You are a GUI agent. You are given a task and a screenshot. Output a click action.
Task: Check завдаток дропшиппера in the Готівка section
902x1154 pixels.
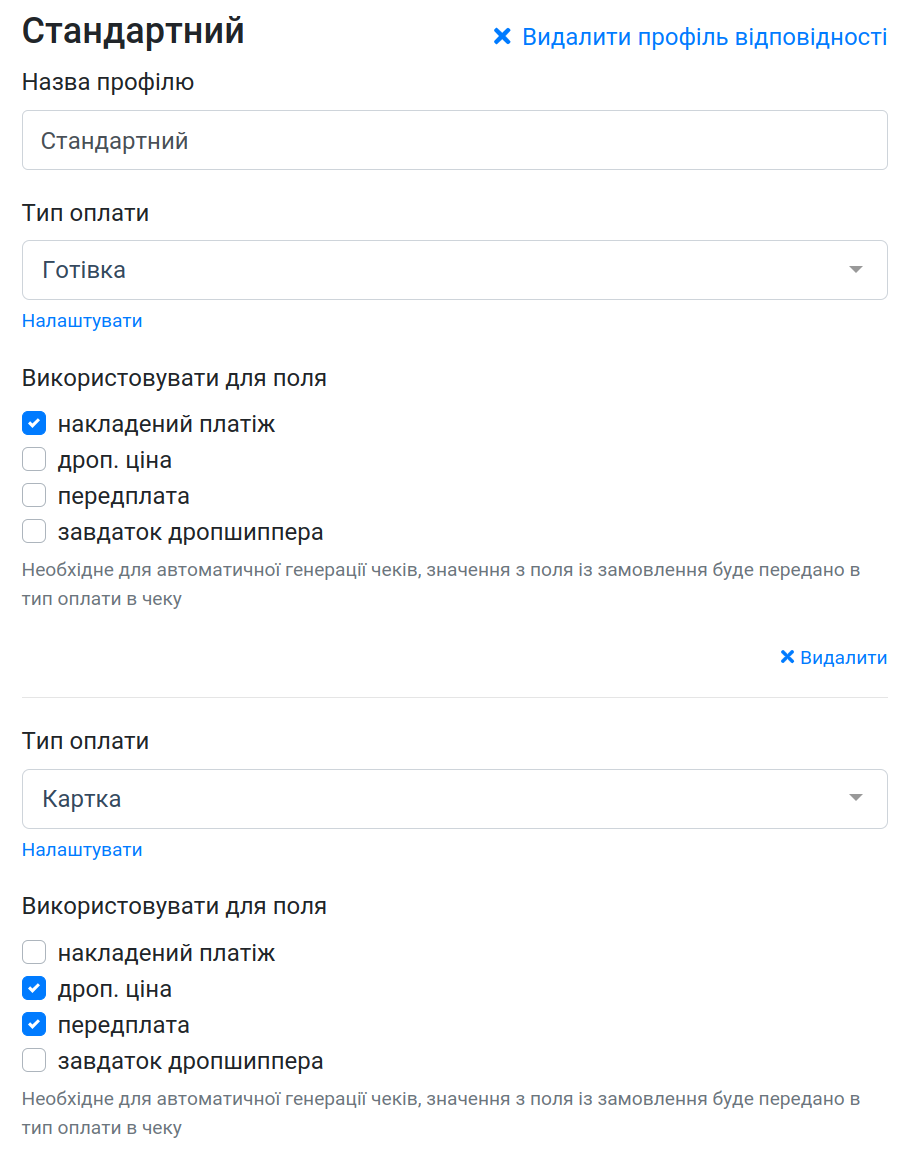point(34,531)
